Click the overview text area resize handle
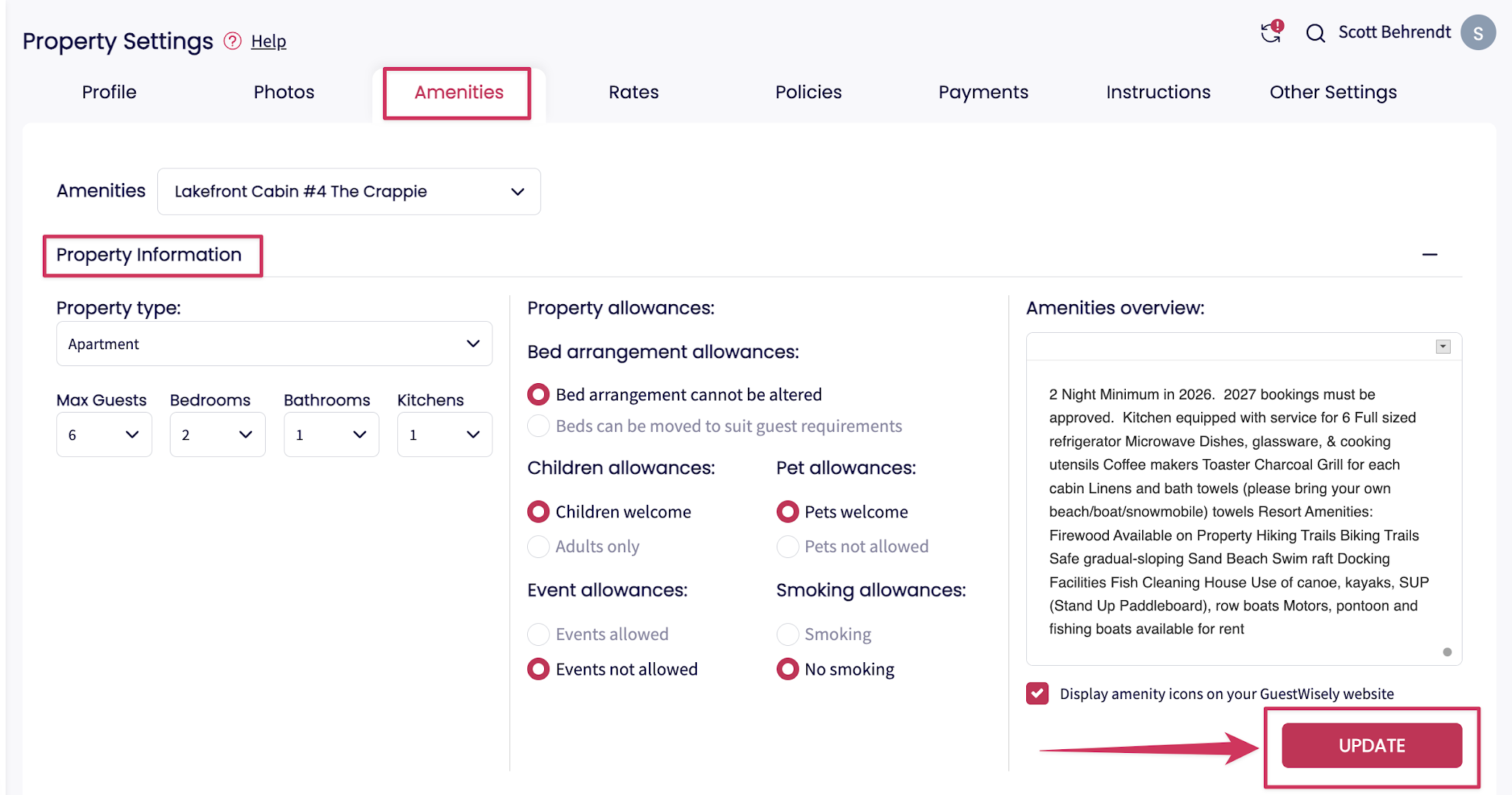The height and width of the screenshot is (795, 1512). pos(1447,652)
